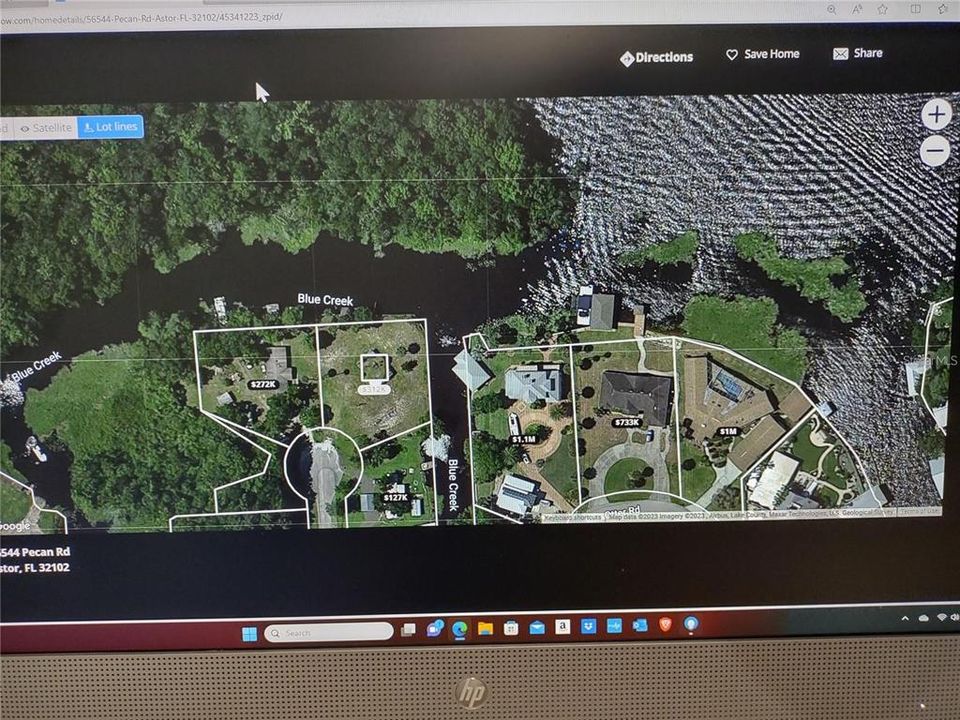Select the Lot lines overlay
960x720 pixels.
pyautogui.click(x=110, y=127)
